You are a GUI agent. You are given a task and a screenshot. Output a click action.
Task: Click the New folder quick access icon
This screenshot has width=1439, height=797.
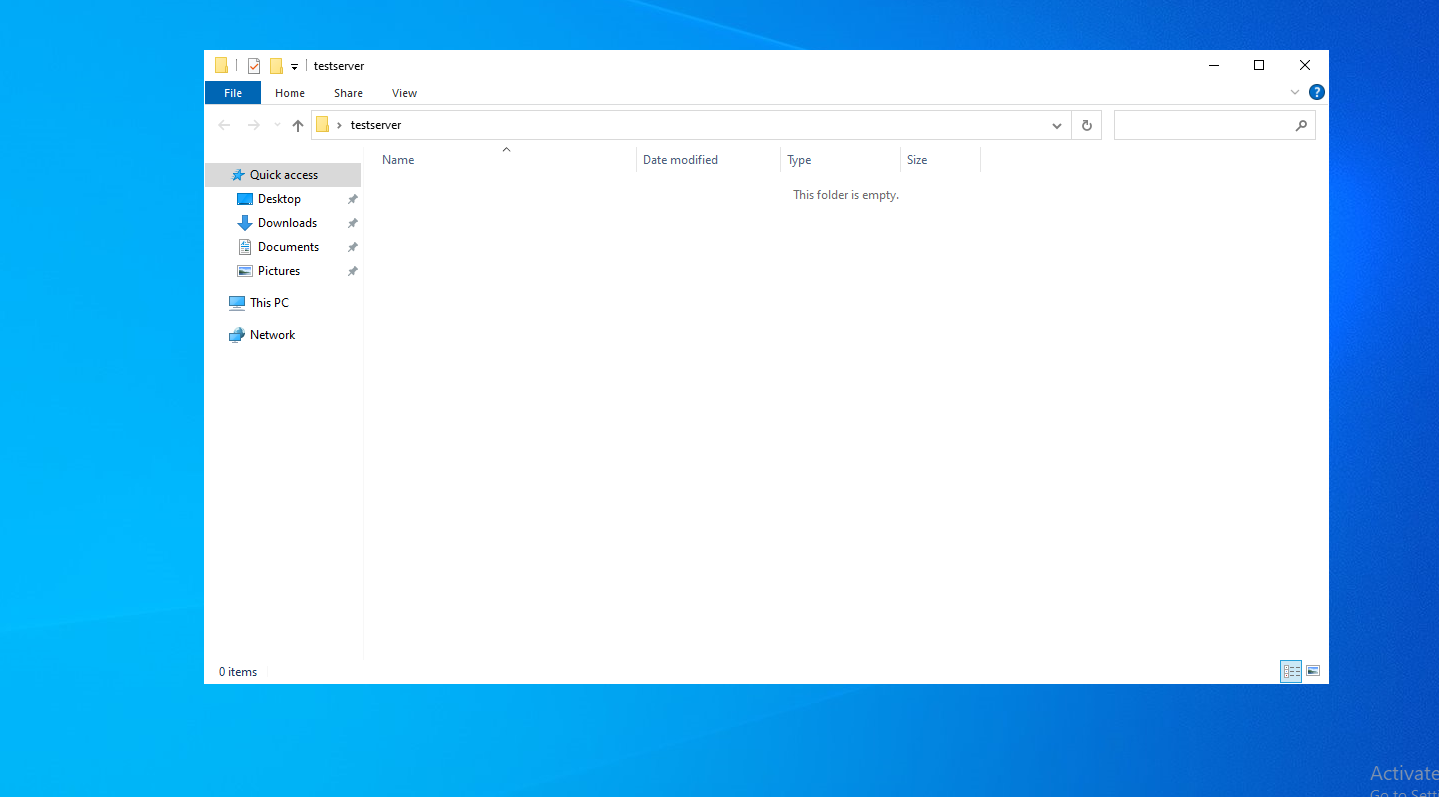(x=276, y=66)
